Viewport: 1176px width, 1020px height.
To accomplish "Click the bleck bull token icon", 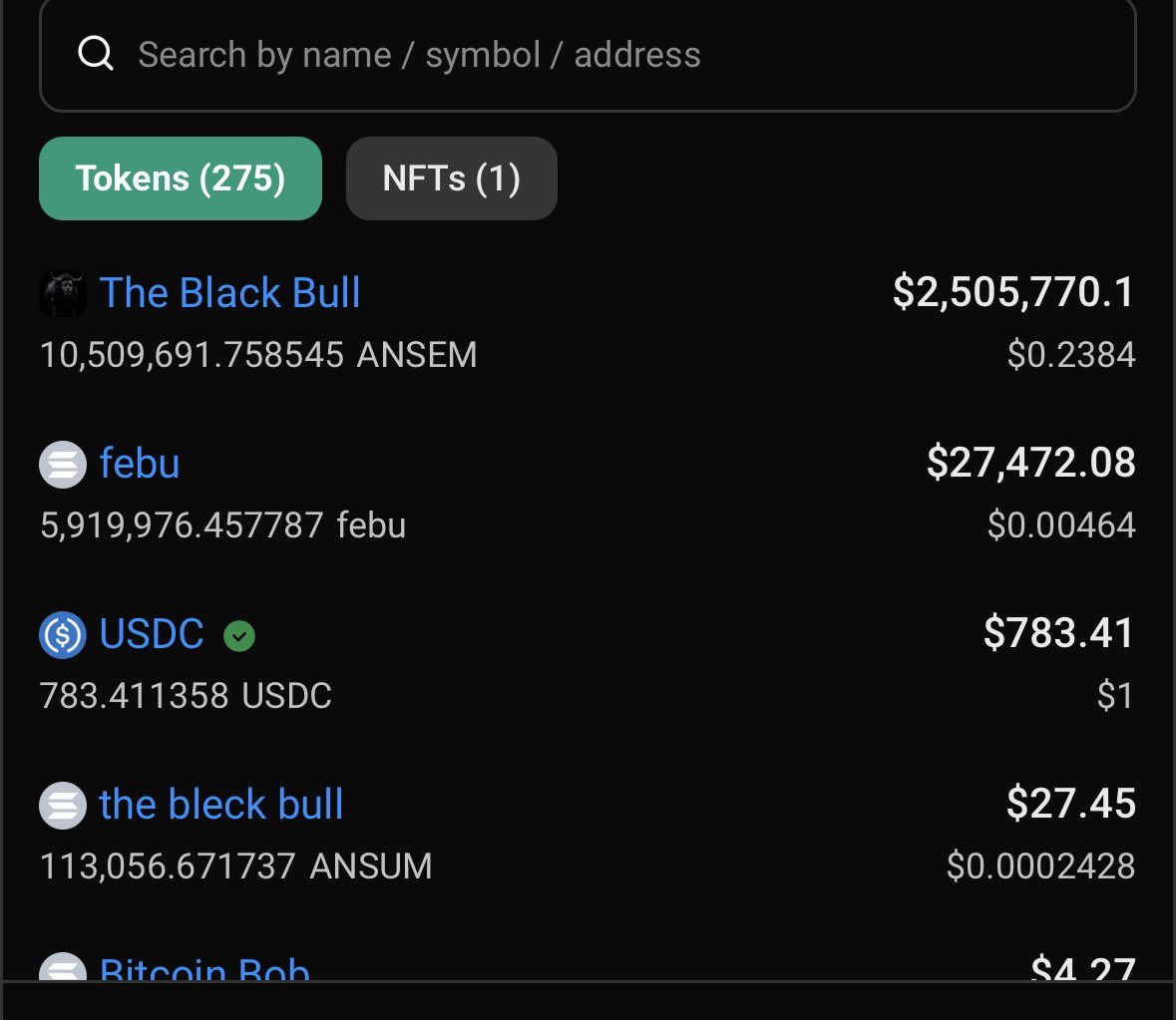I will coord(62,805).
